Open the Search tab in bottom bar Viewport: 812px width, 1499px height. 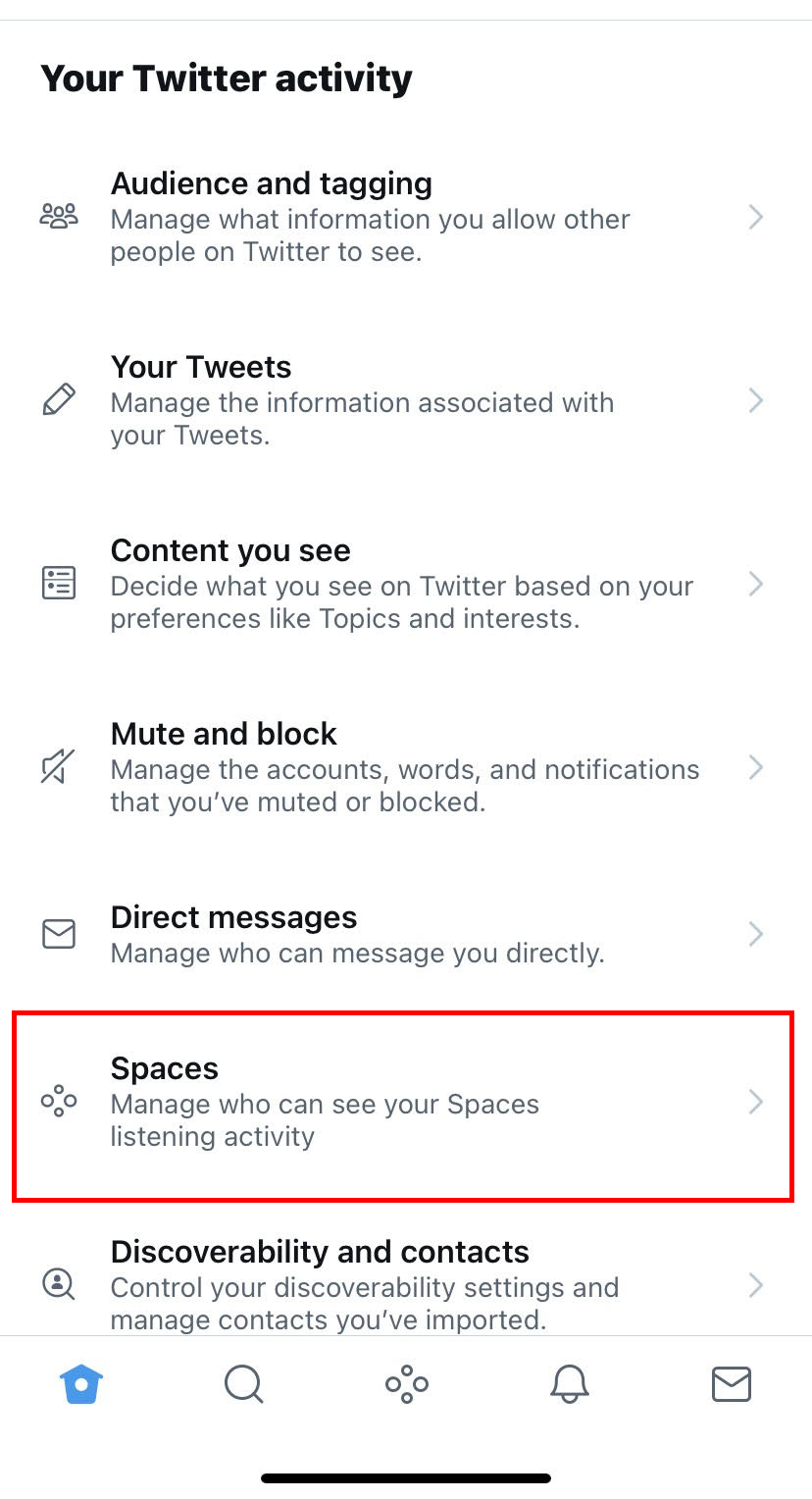(243, 1385)
